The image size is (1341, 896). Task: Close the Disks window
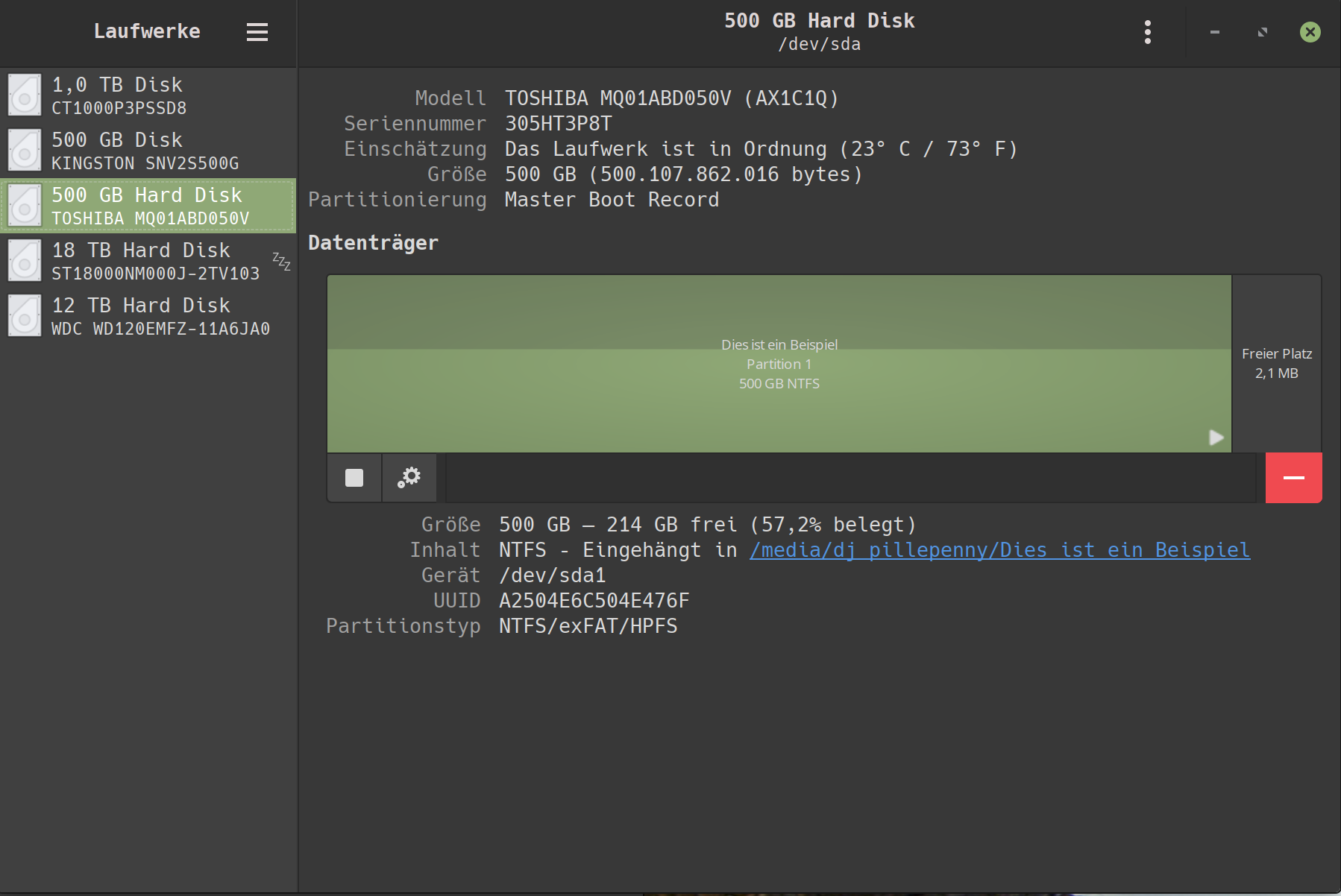[1310, 32]
